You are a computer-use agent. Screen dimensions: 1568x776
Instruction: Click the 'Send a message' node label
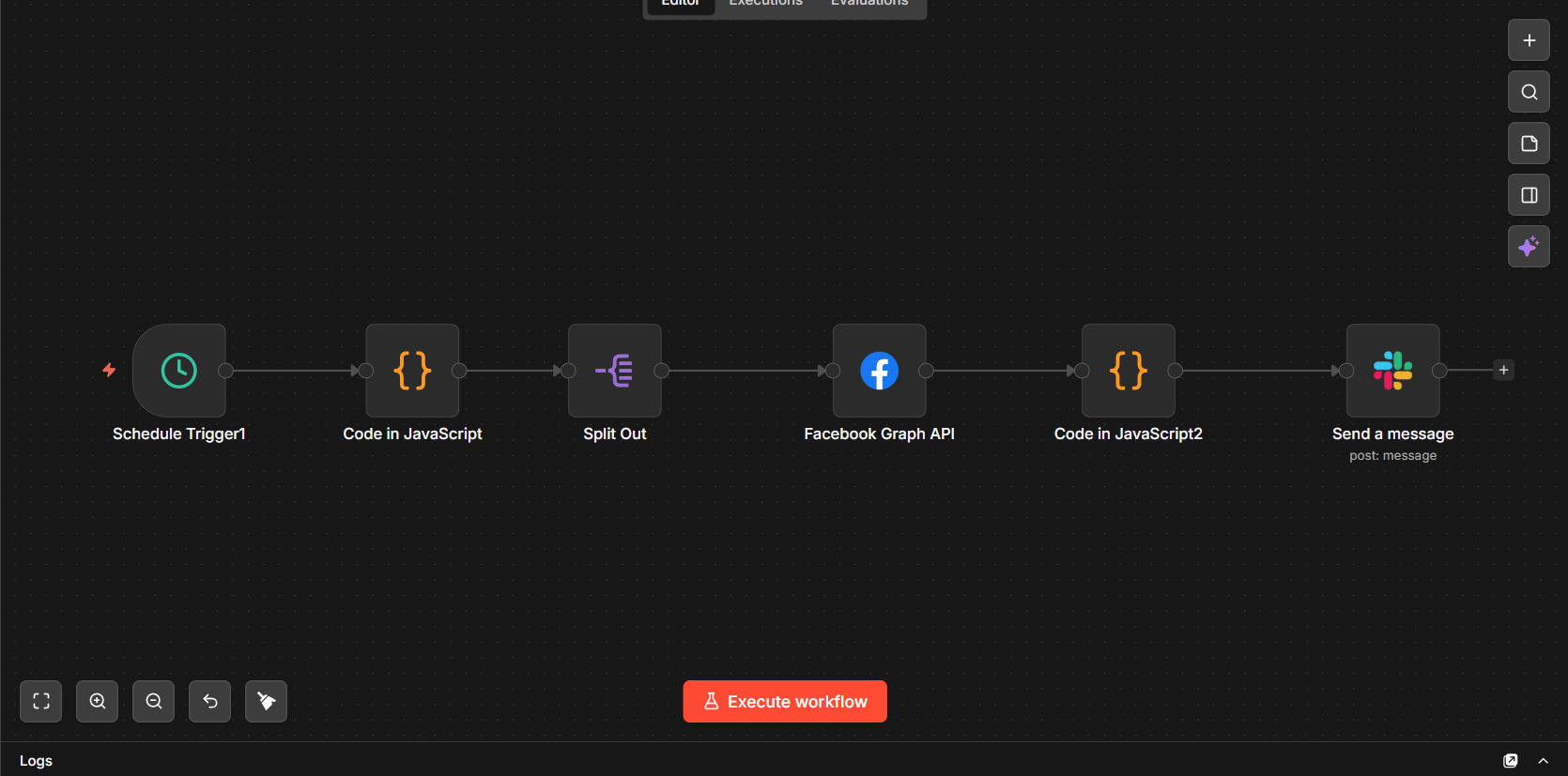click(1393, 434)
